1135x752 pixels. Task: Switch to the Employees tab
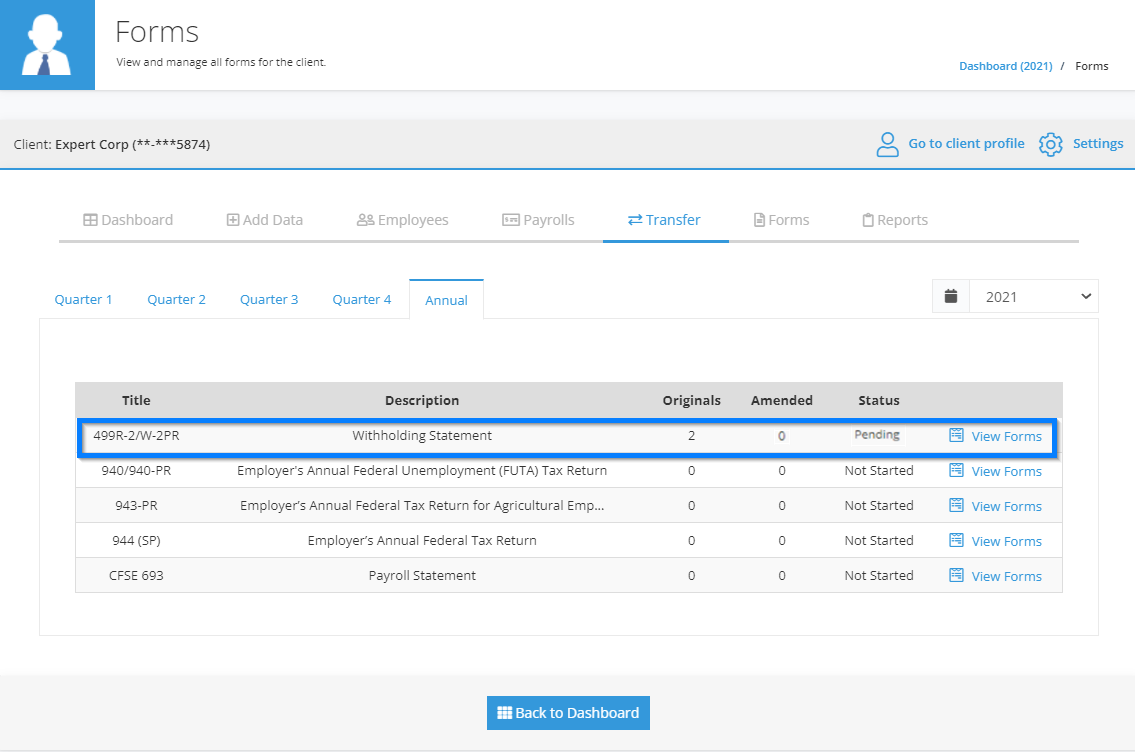pyautogui.click(x=402, y=220)
